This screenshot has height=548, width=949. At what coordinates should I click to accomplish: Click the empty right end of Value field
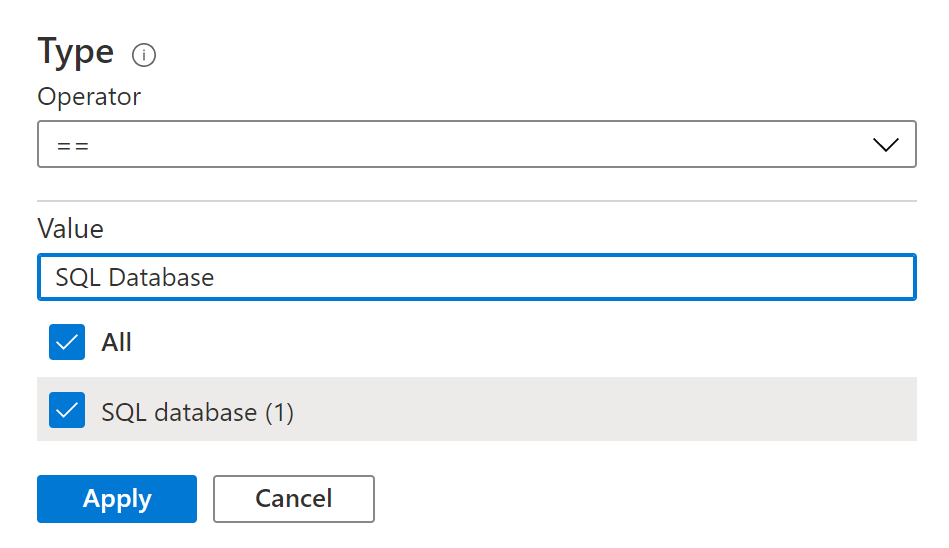click(x=850, y=277)
